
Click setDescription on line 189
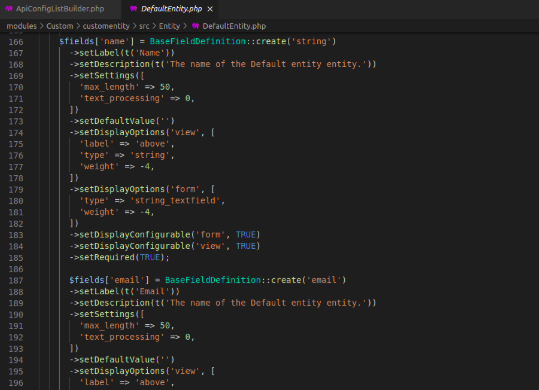114,303
